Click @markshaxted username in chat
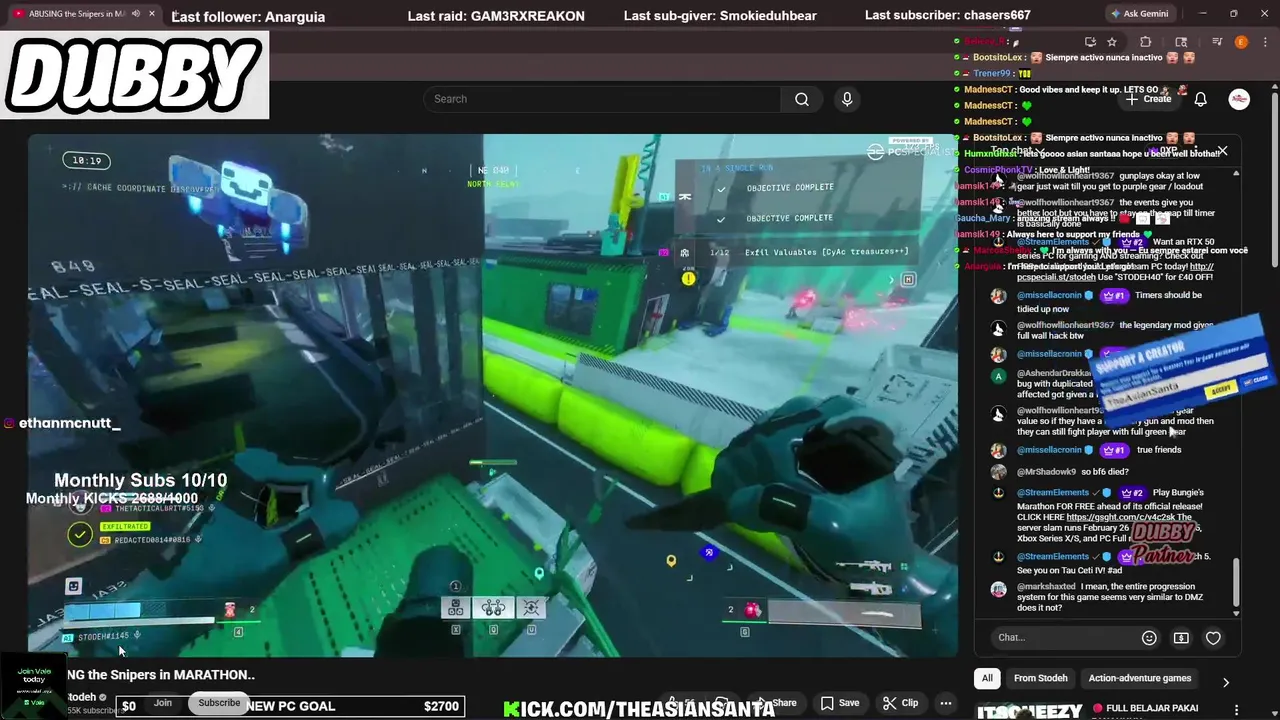 [x=1047, y=587]
